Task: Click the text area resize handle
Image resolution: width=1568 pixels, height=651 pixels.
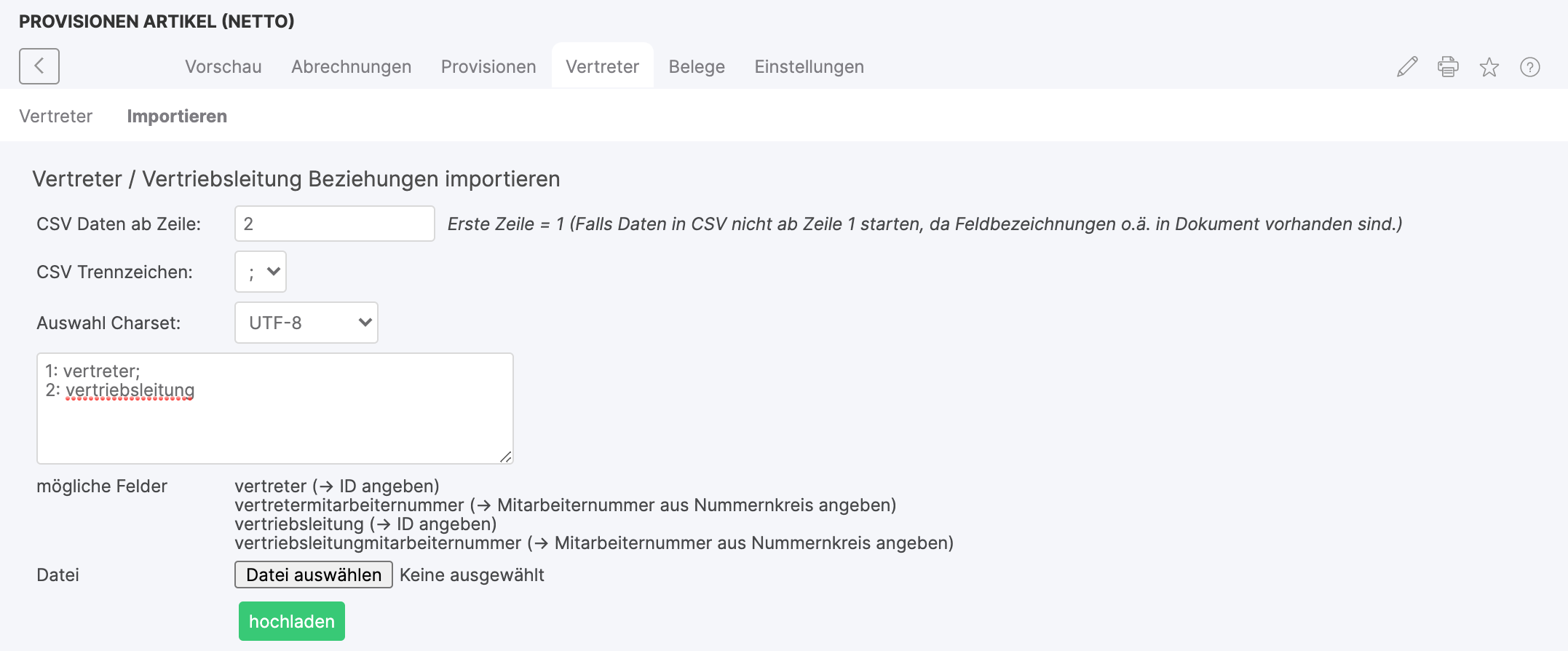Action: (506, 457)
